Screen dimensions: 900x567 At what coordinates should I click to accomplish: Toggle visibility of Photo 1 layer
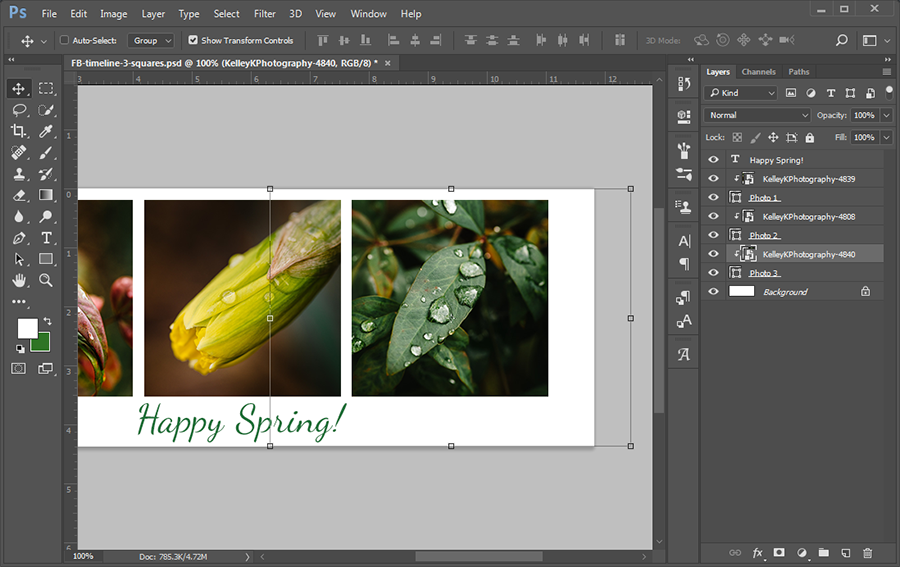[x=713, y=197]
